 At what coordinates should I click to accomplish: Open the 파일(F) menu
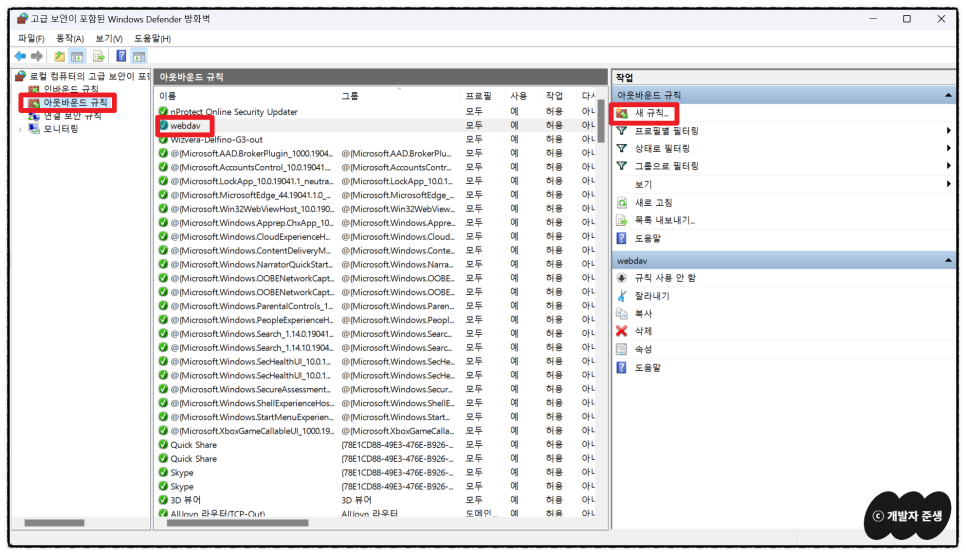point(31,38)
